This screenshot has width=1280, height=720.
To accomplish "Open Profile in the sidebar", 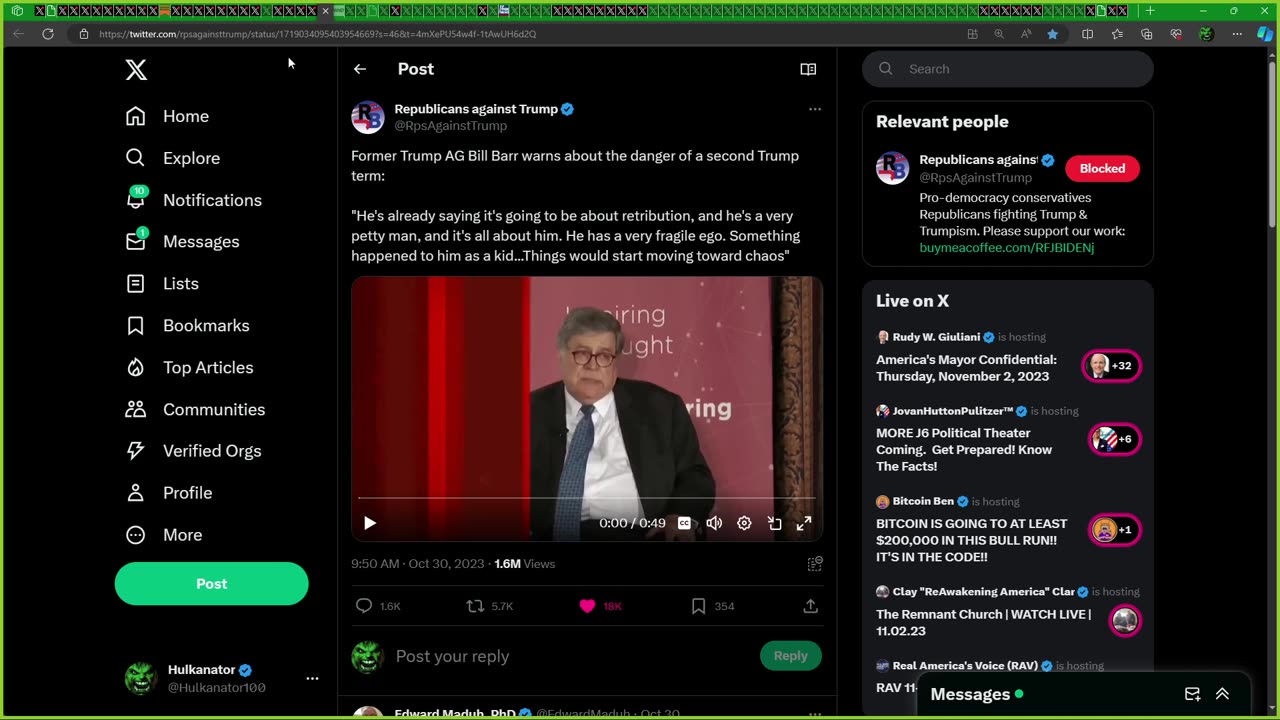I will [x=168, y=493].
